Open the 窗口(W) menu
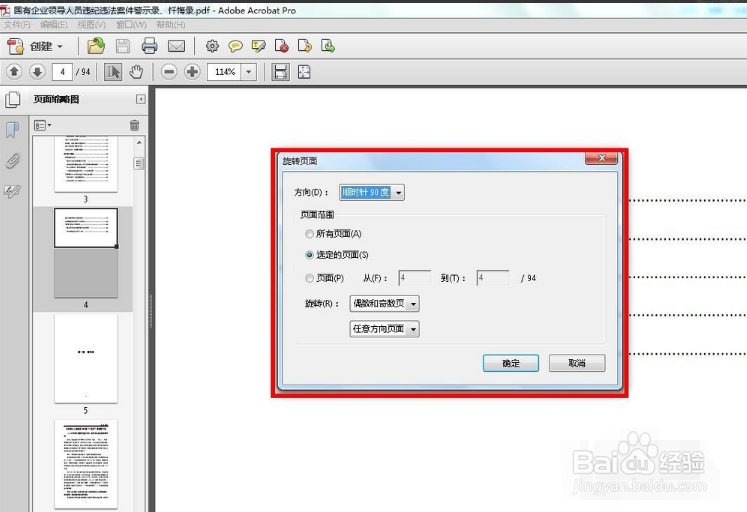Screen dimensions: 747x512 [131, 24]
